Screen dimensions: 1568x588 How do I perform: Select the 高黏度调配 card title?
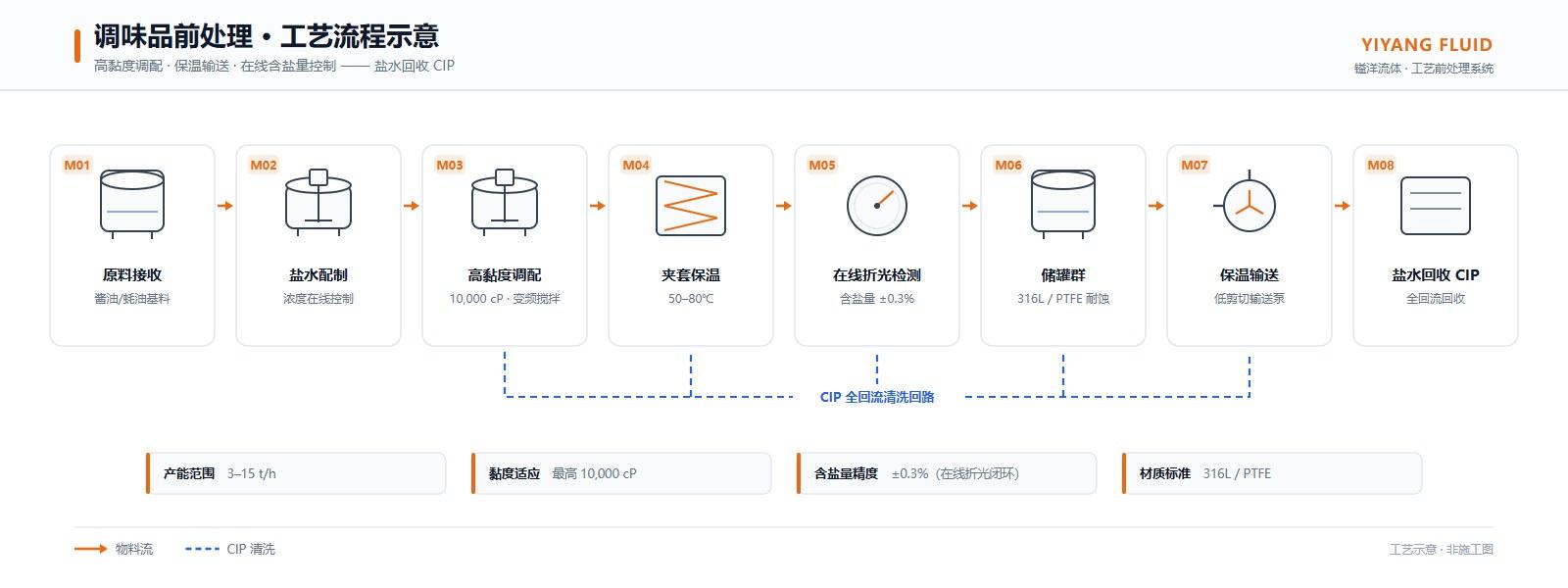point(505,275)
